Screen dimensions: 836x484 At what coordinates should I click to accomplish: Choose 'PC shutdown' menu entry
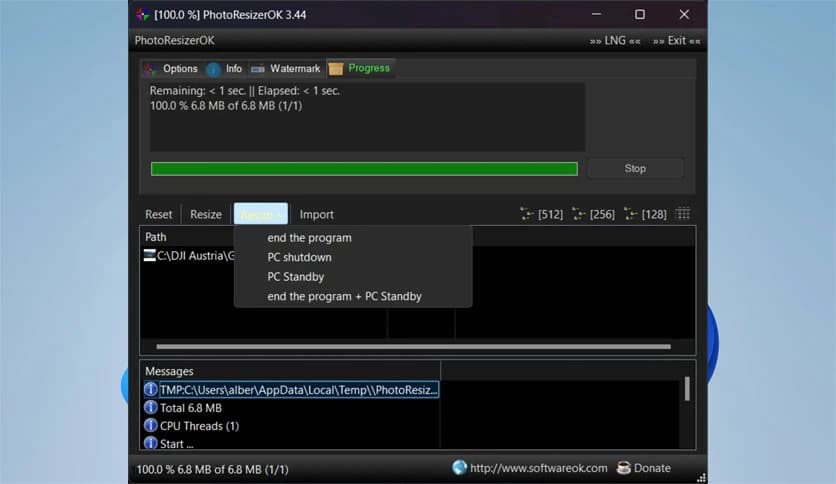[299, 257]
